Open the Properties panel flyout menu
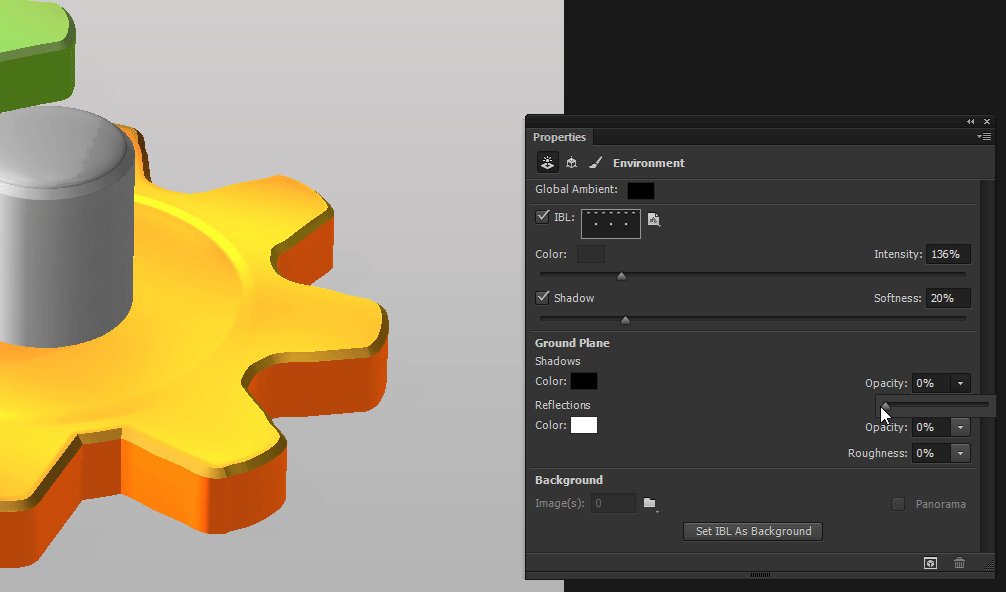The width and height of the screenshot is (1006, 592). (984, 137)
